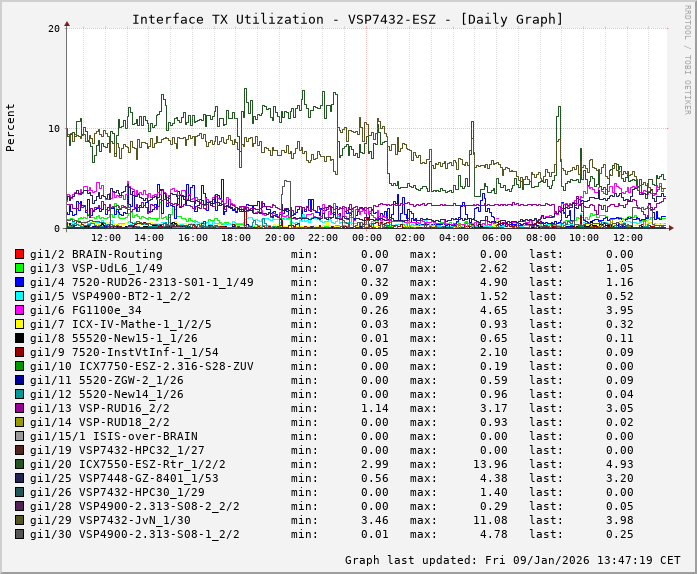This screenshot has width=697, height=574.
Task: Click the 00:00 time axis label
Action: [367, 238]
